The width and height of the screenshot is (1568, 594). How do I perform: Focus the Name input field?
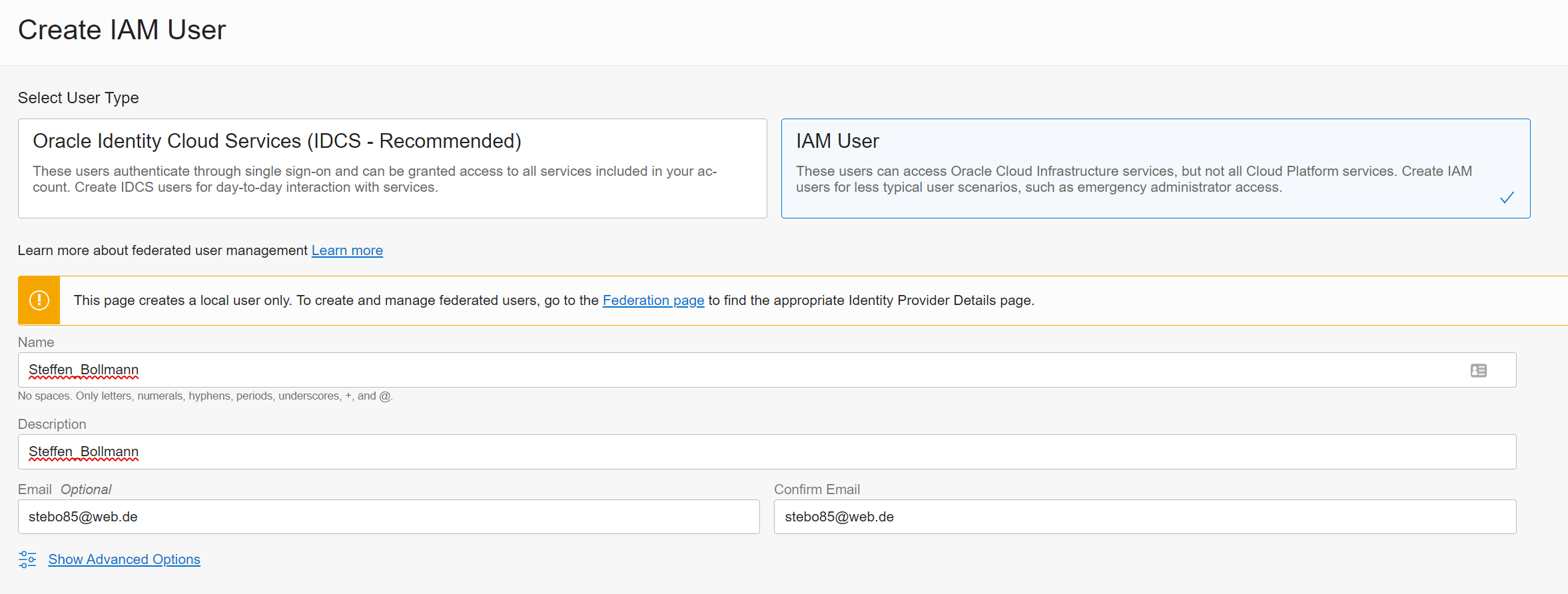(767, 370)
